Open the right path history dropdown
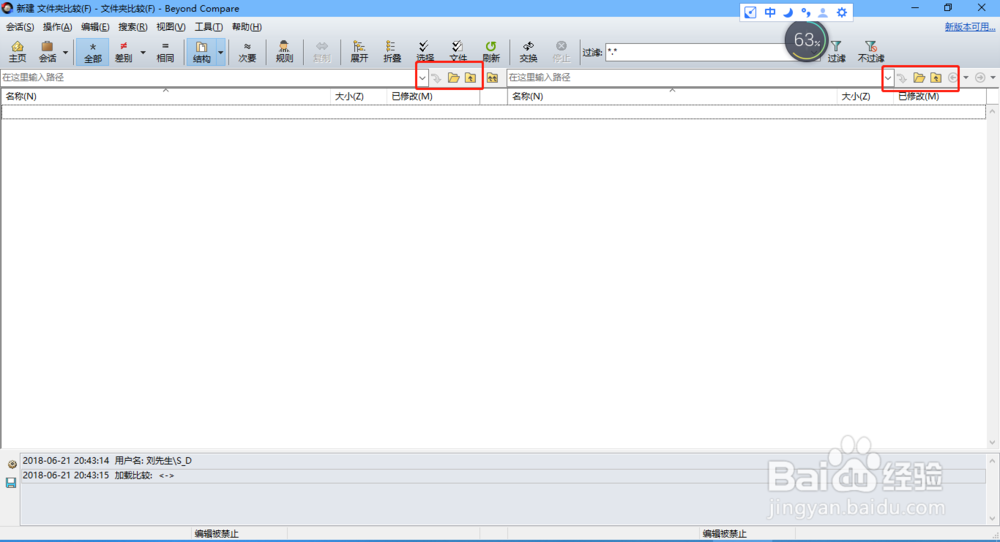The width and height of the screenshot is (1000, 542). [888, 78]
